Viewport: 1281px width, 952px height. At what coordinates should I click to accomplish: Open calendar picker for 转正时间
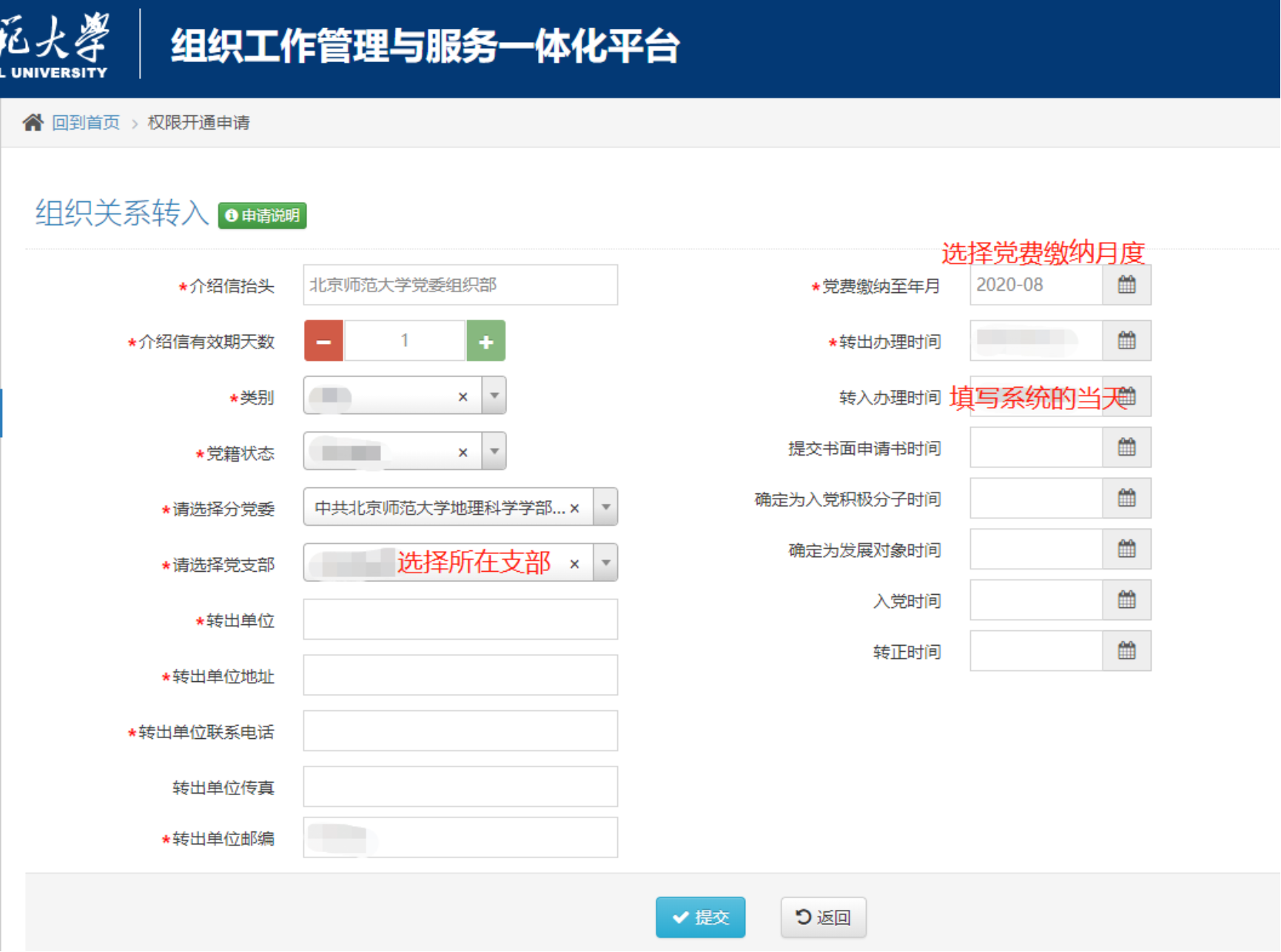[1126, 651]
